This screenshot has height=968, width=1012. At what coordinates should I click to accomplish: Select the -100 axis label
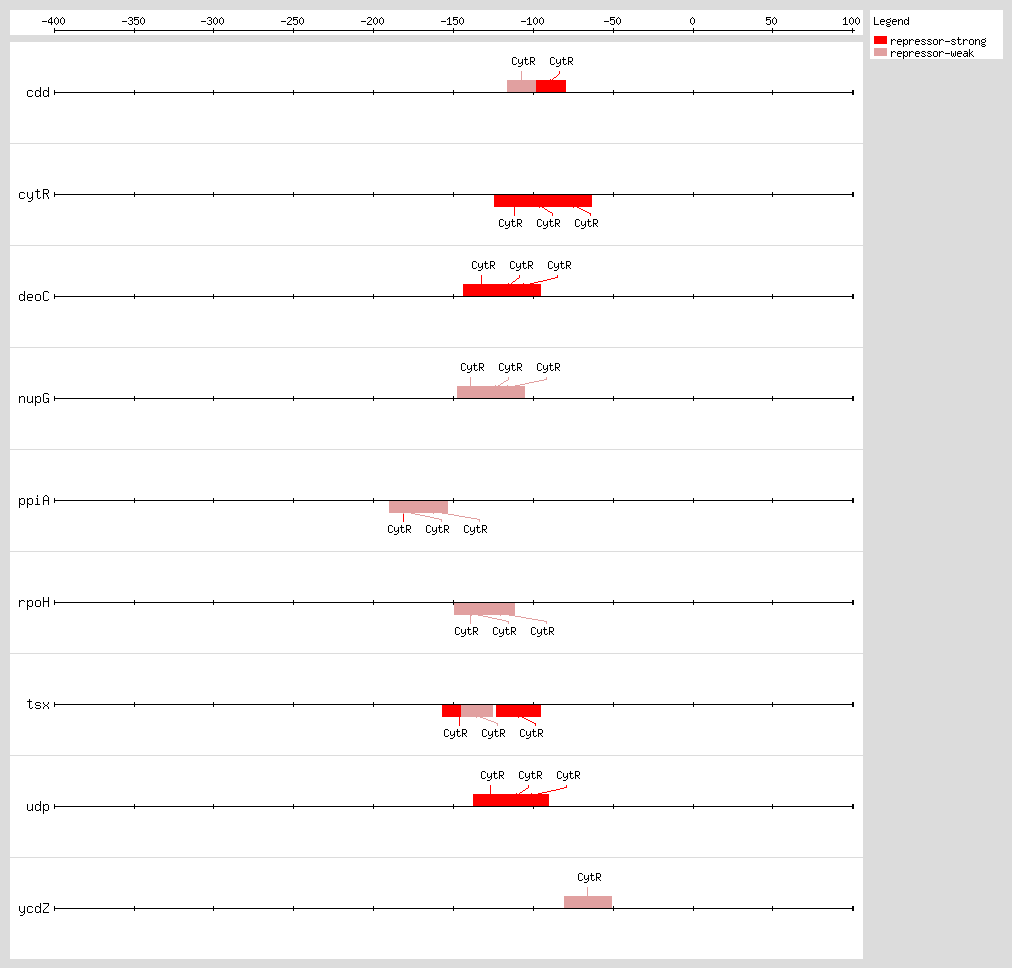click(x=532, y=21)
